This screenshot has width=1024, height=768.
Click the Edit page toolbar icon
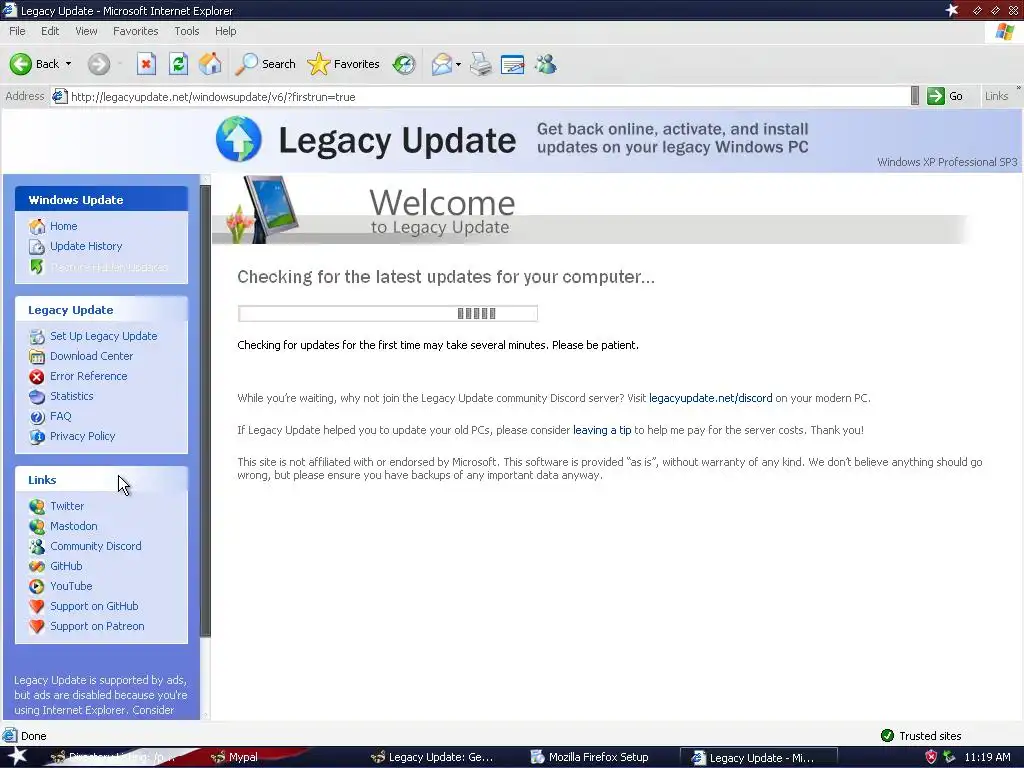[x=513, y=64]
